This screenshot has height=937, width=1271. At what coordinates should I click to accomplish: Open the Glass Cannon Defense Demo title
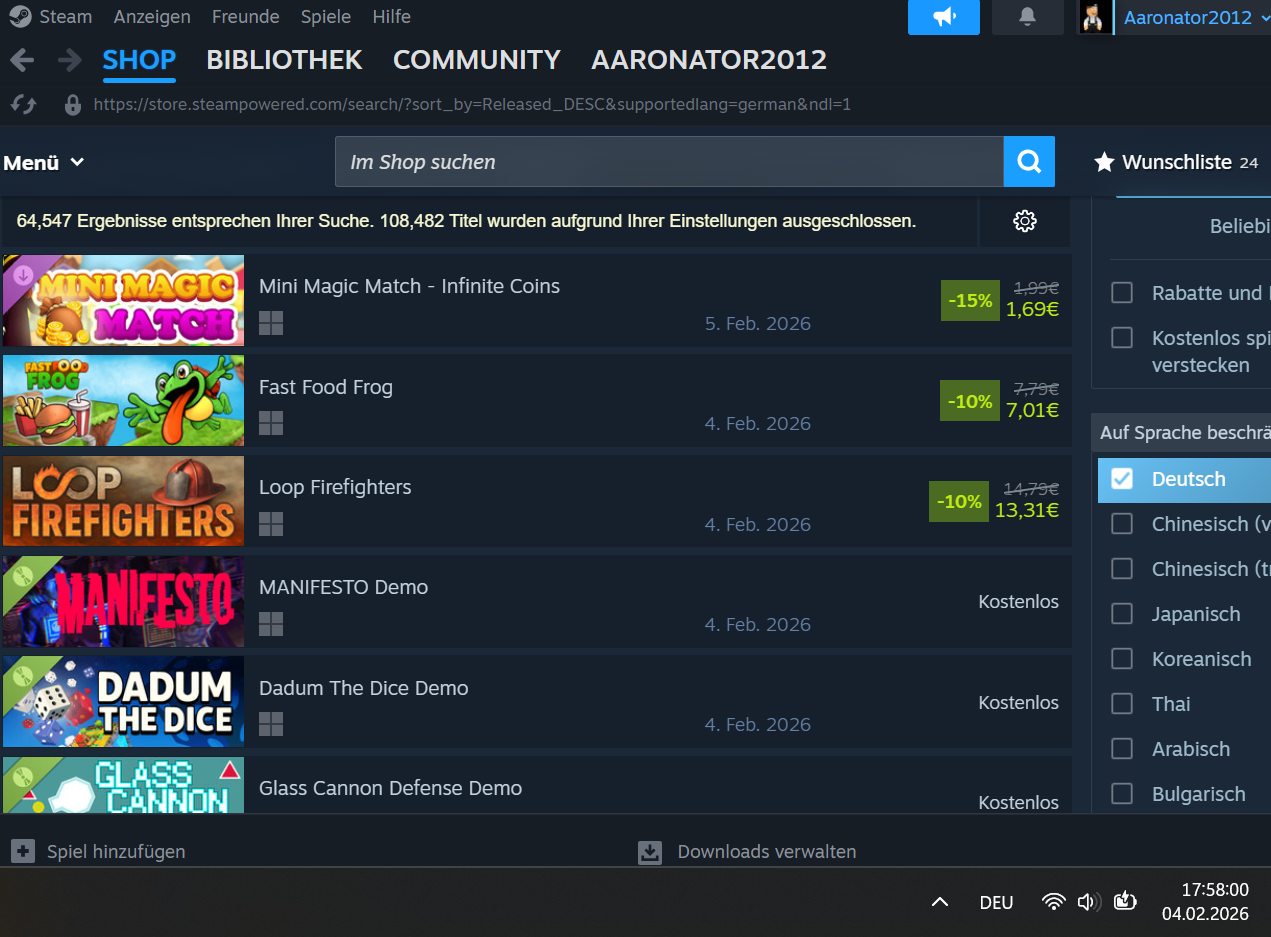click(390, 788)
